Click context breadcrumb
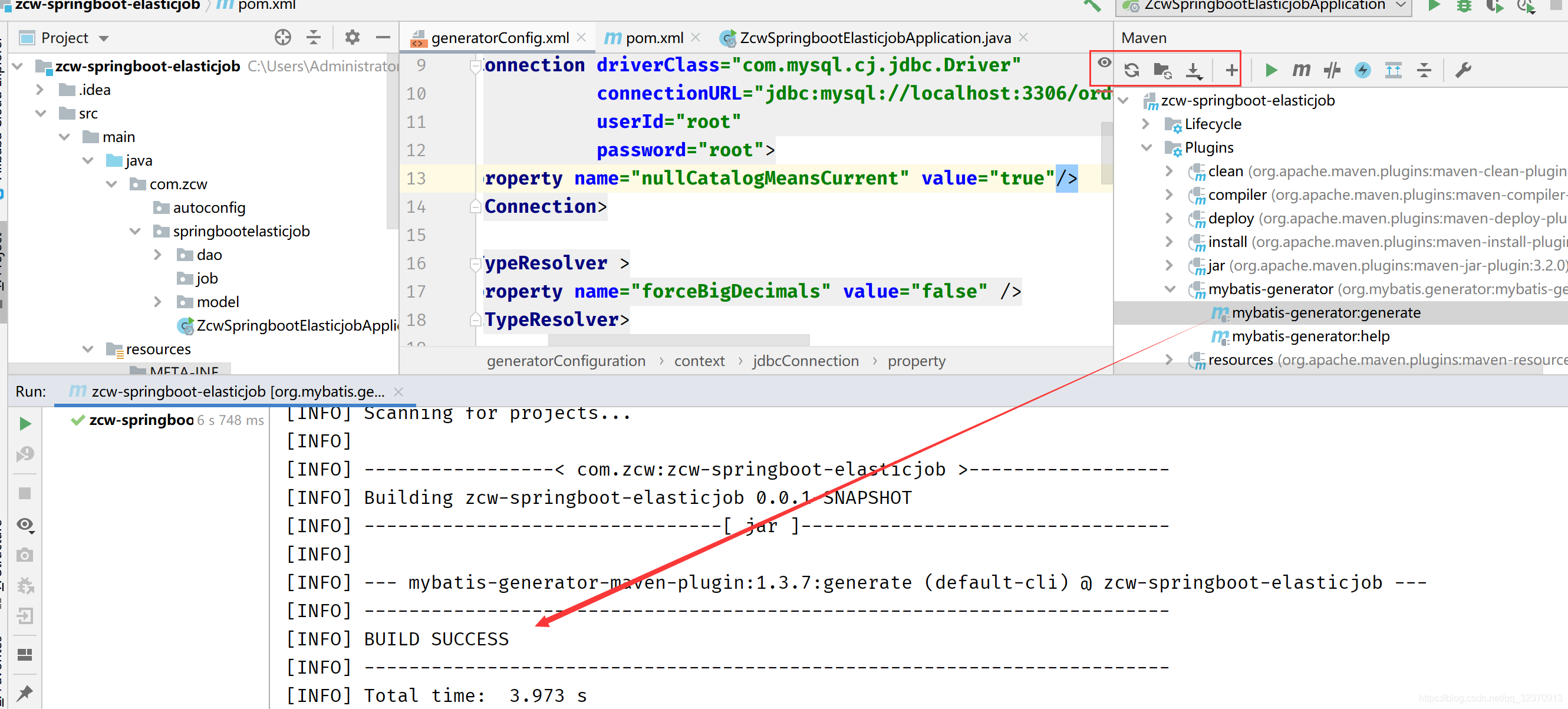 699,361
